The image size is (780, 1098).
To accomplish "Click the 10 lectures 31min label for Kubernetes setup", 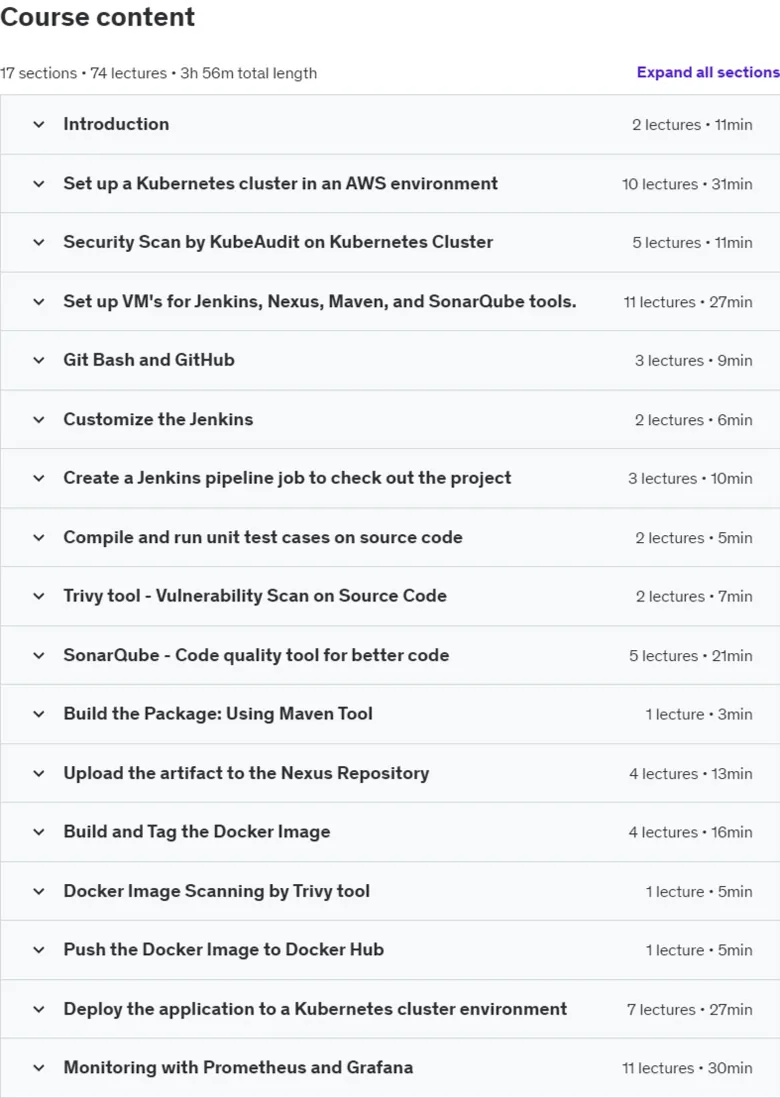I will [x=688, y=184].
